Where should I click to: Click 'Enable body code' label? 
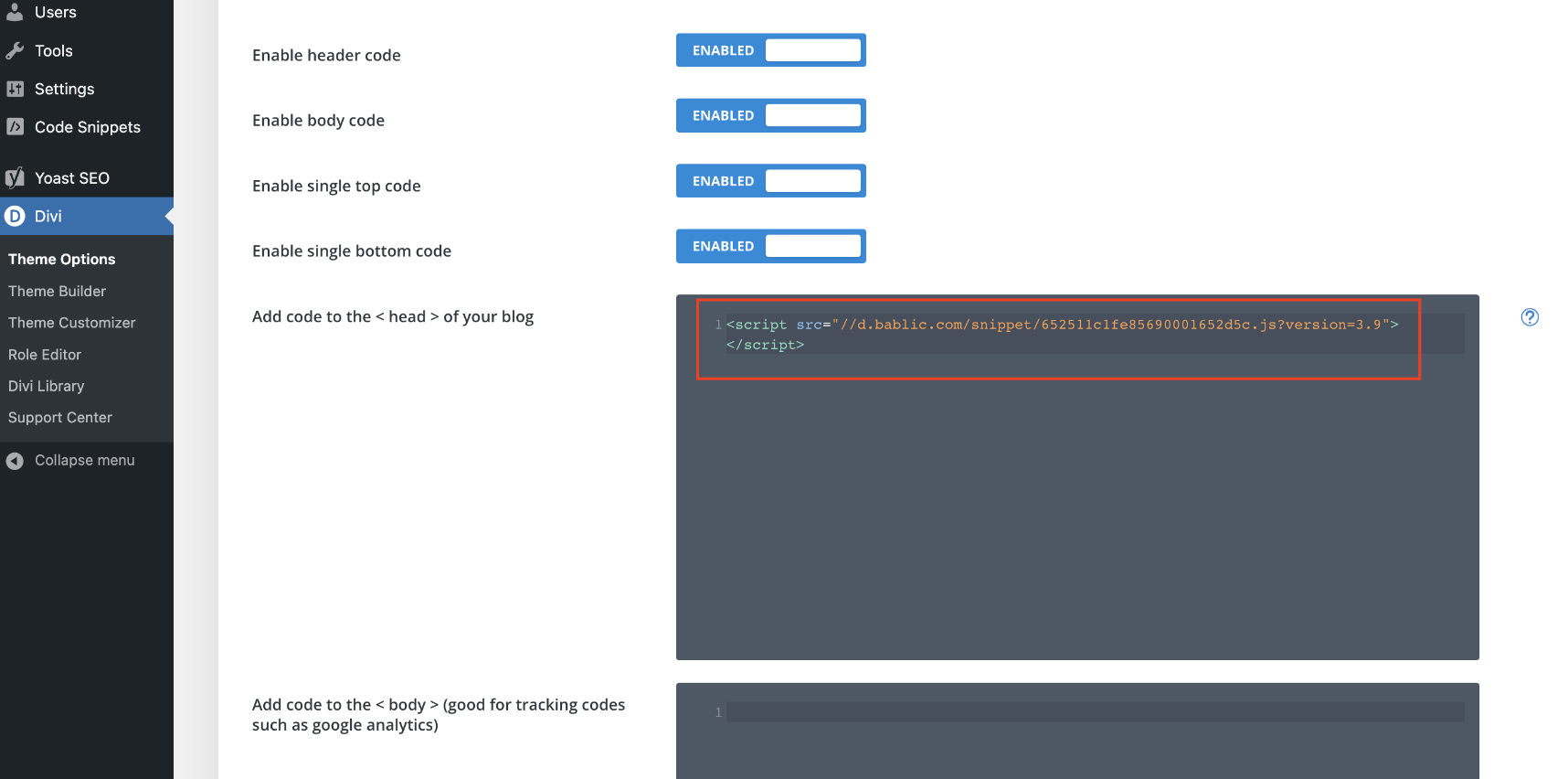coord(318,120)
